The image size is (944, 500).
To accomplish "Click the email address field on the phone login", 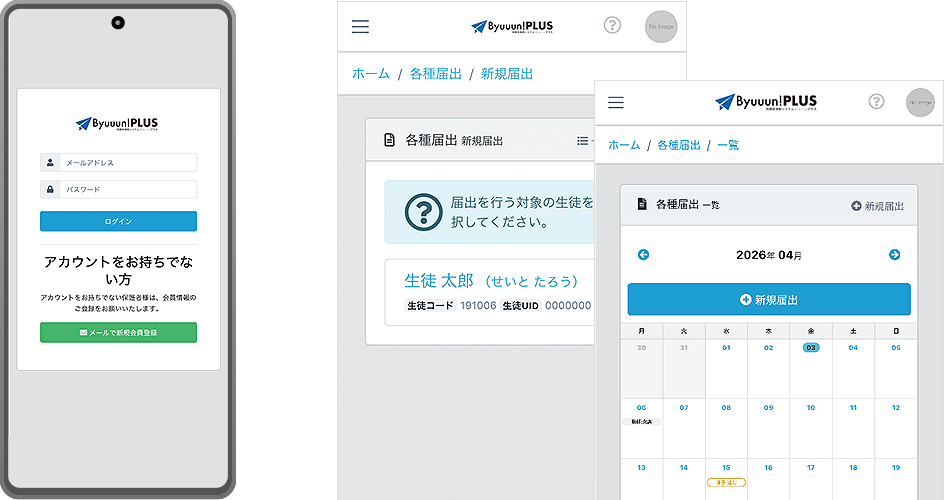I will (128, 162).
